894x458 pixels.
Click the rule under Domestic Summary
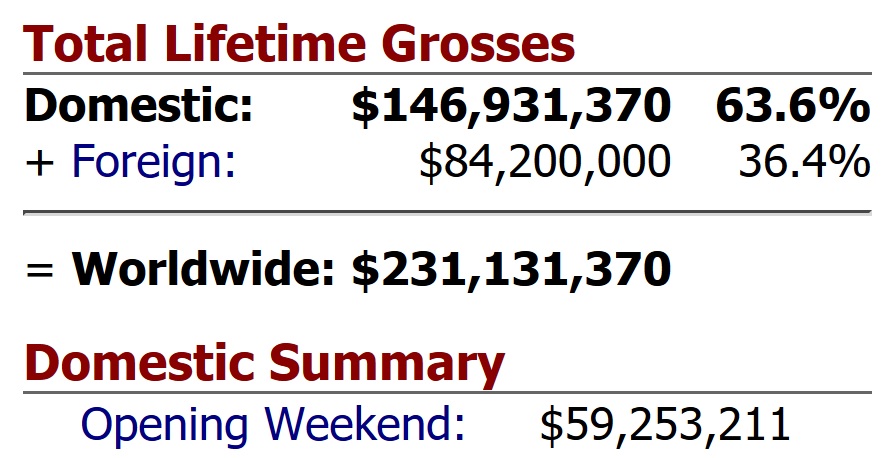[x=446, y=393]
